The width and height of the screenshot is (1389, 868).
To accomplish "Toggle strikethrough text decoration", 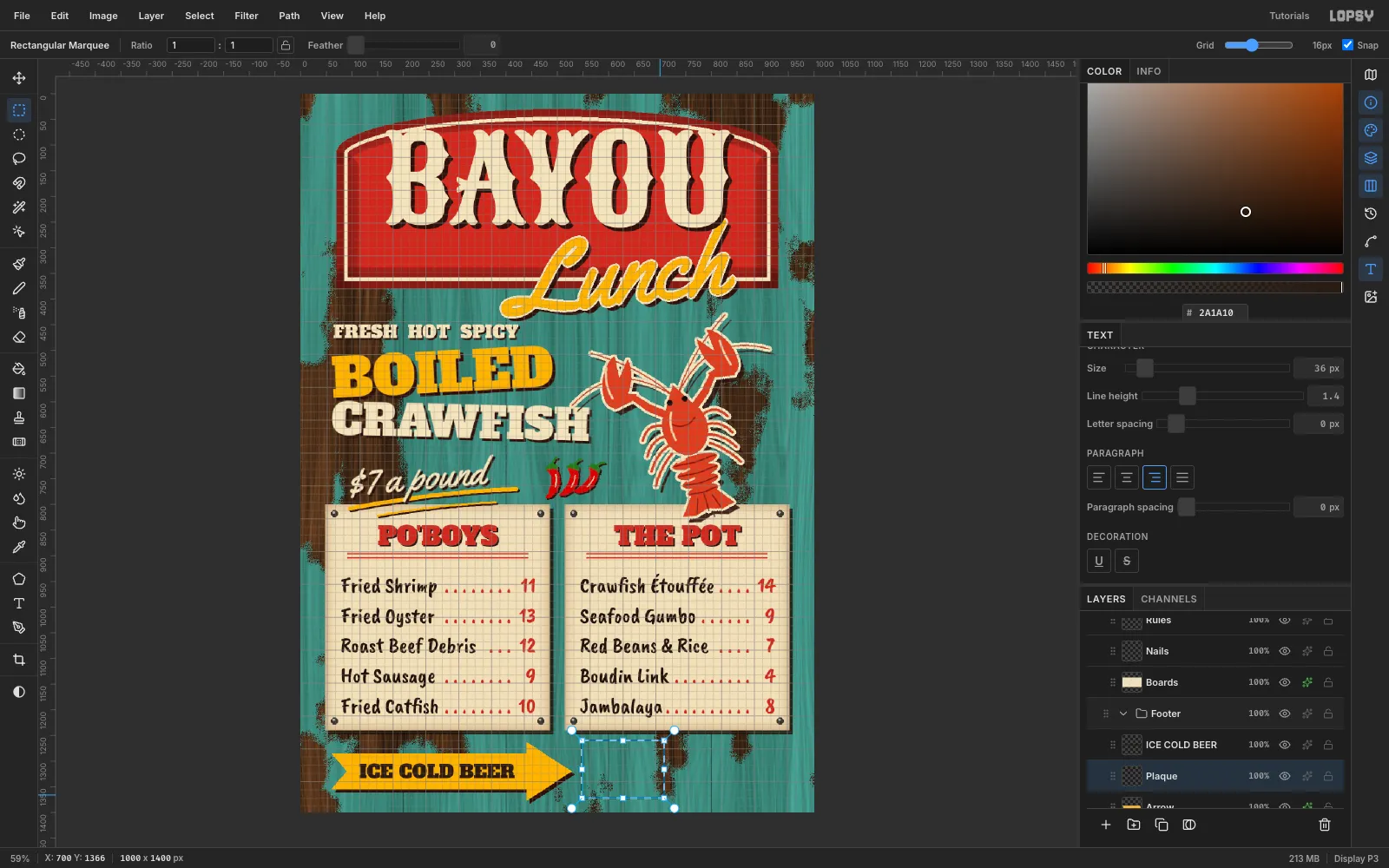I will [1127, 561].
